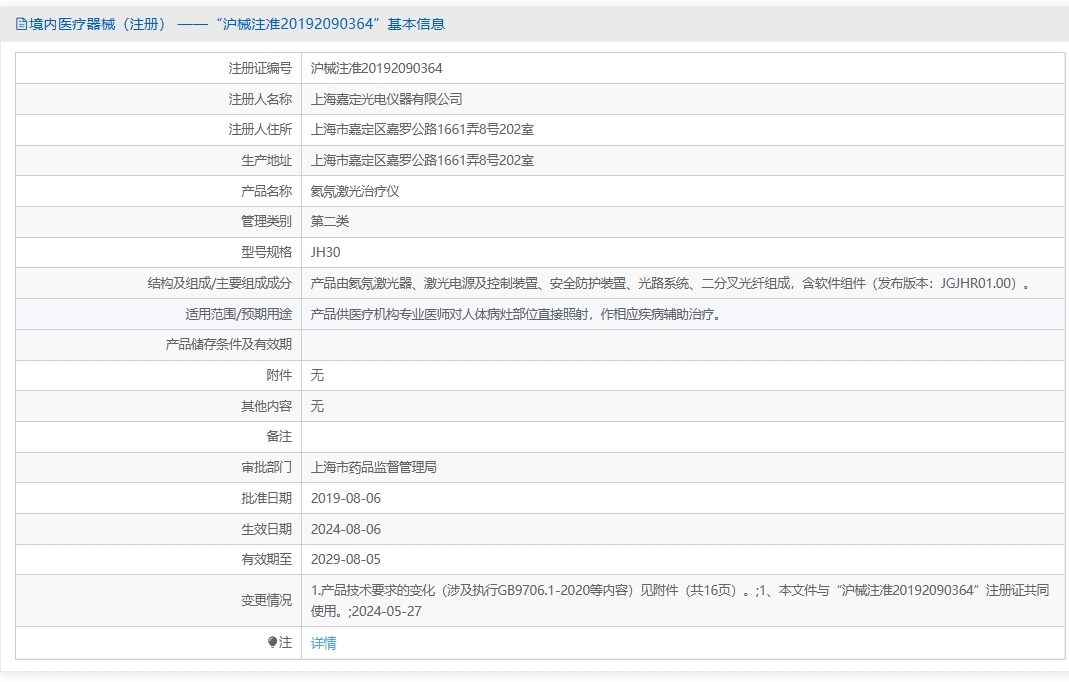Click the 产品储存条件及有效期 label

(x=228, y=344)
